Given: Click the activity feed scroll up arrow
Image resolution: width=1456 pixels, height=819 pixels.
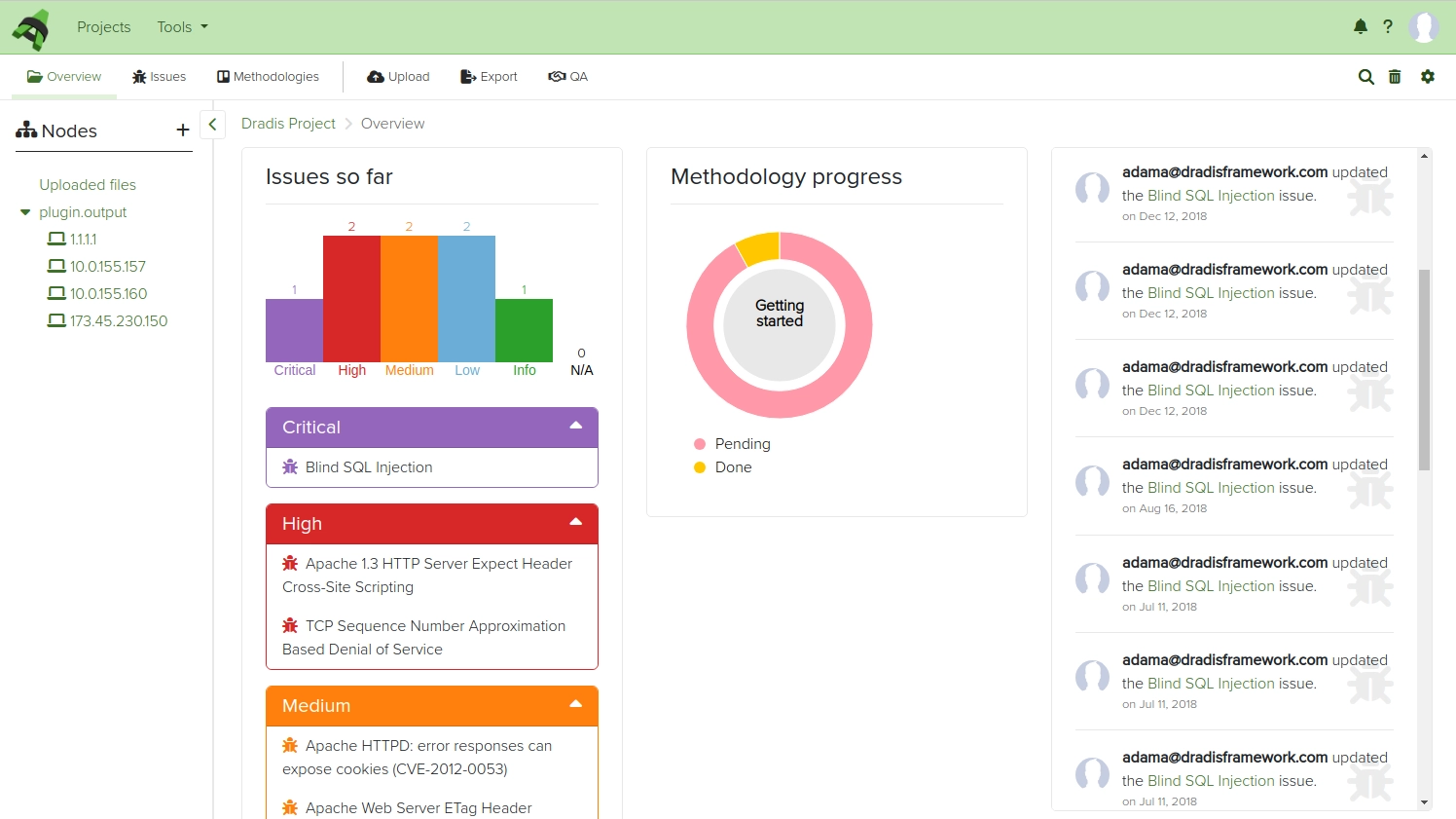Looking at the screenshot, I should tap(1425, 156).
